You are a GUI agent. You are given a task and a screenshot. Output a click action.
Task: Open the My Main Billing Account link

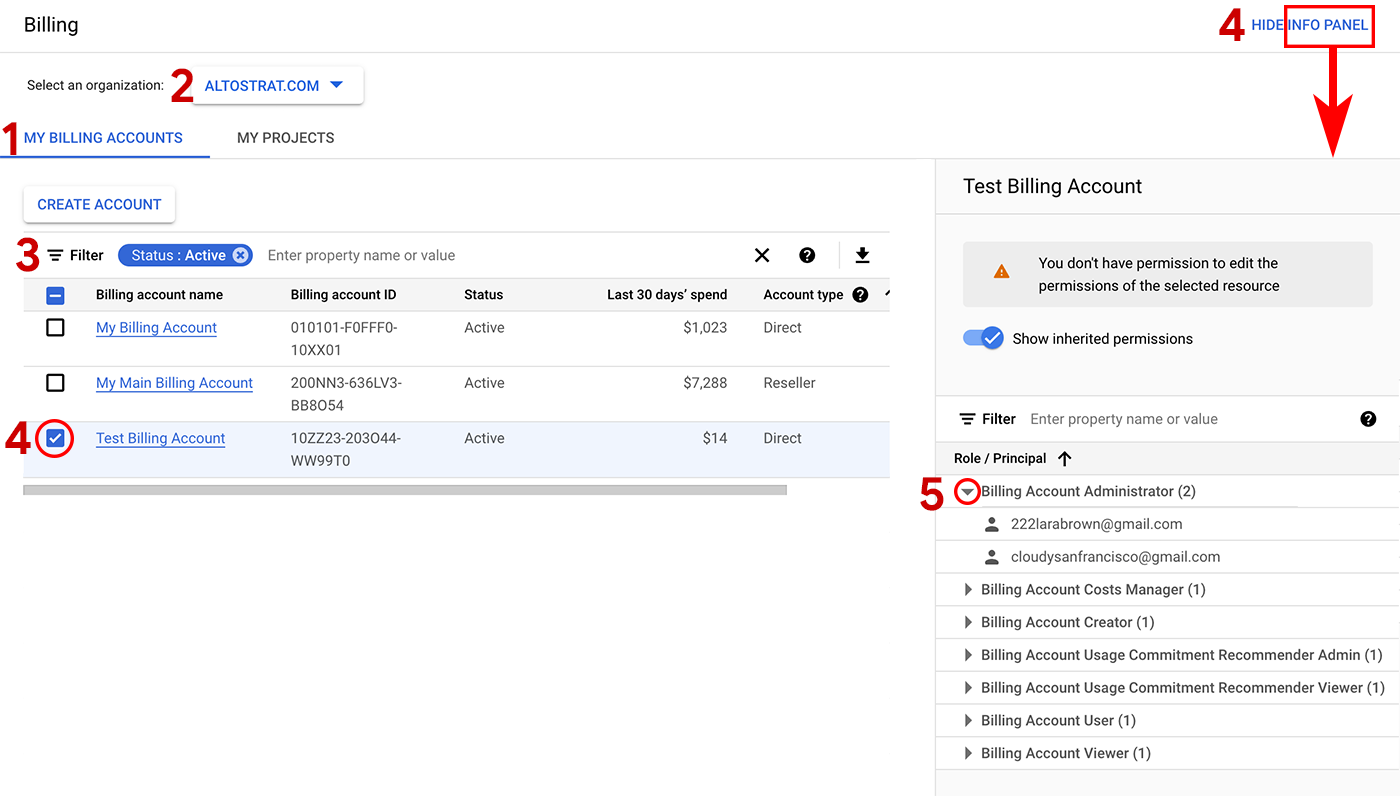coord(174,382)
